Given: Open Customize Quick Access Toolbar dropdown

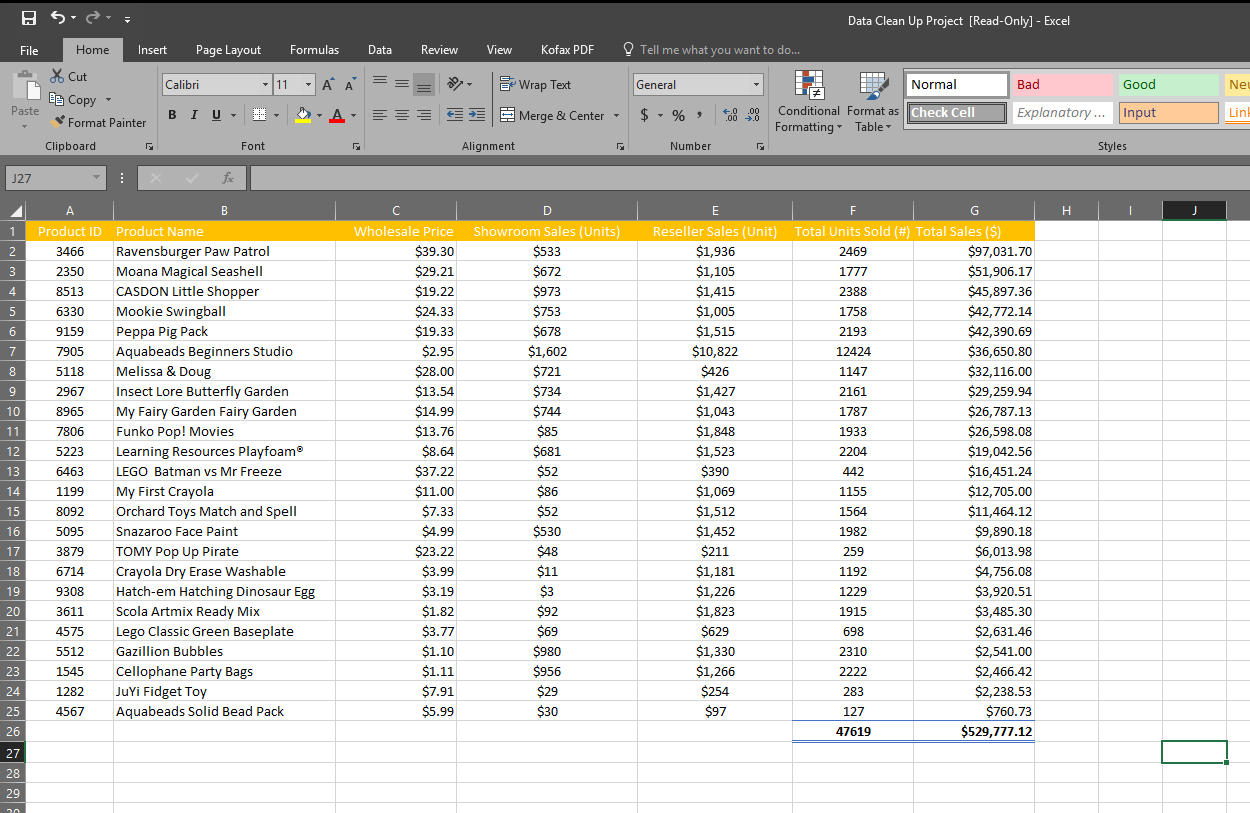Looking at the screenshot, I should [x=128, y=19].
